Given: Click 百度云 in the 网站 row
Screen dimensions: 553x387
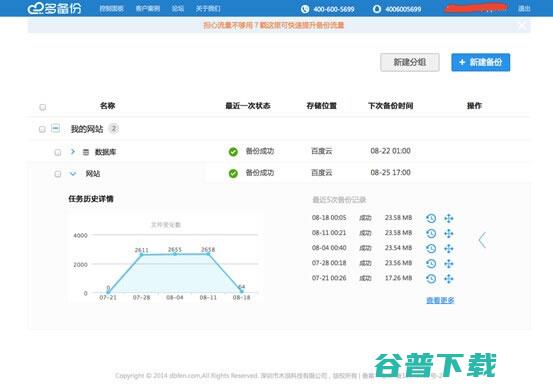Looking at the screenshot, I should [x=322, y=173].
